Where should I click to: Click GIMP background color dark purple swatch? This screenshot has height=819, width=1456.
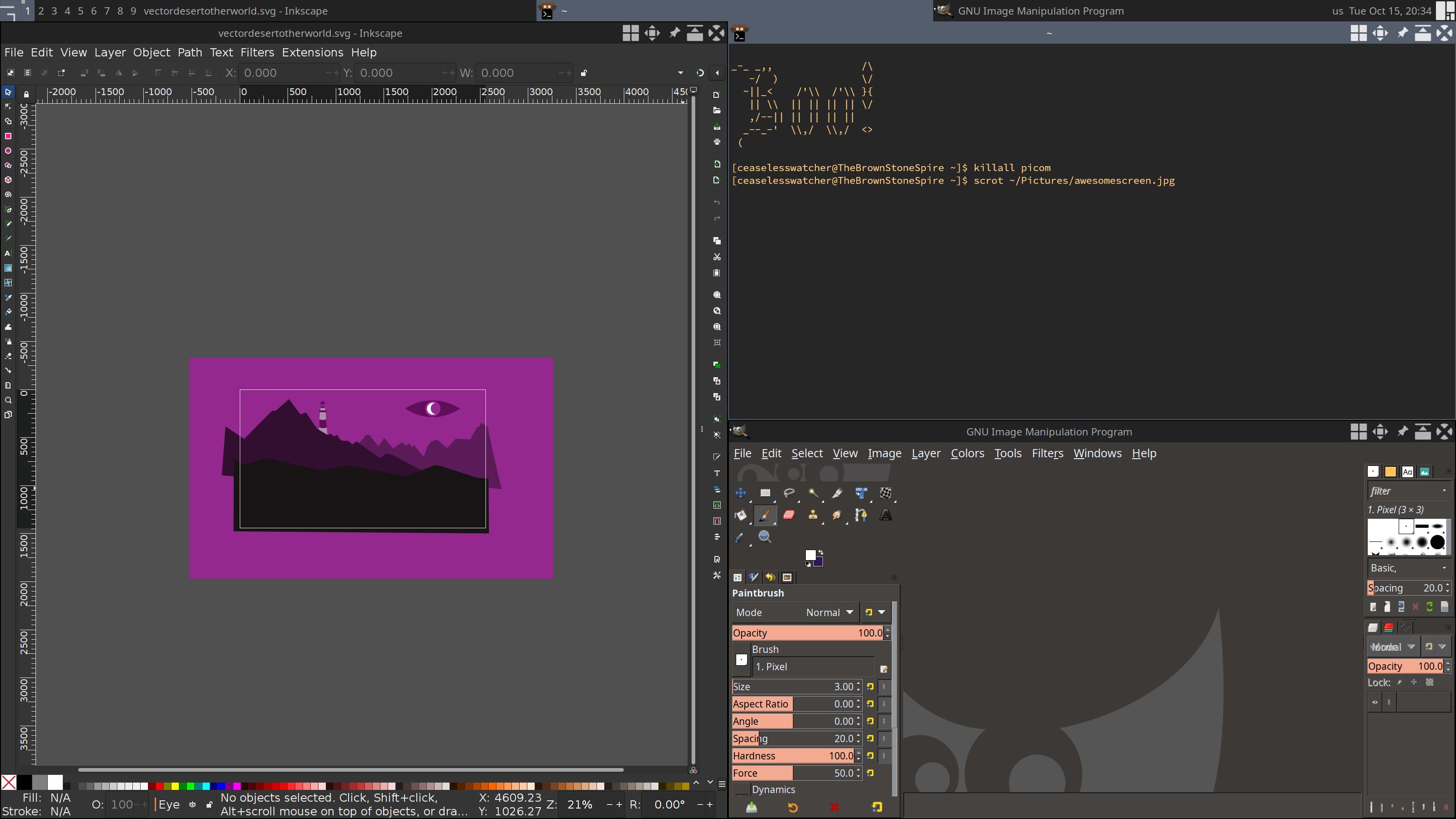[x=818, y=561]
